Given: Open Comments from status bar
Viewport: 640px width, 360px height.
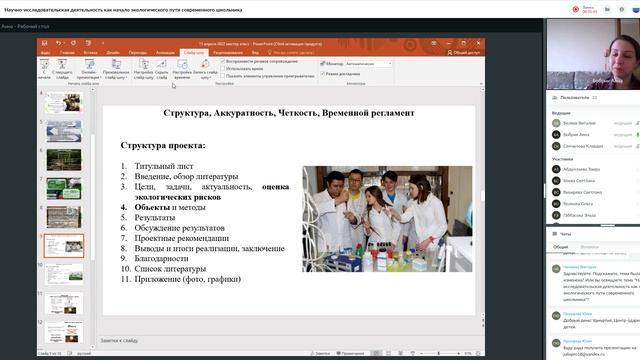Looking at the screenshot, I should click(x=350, y=353).
